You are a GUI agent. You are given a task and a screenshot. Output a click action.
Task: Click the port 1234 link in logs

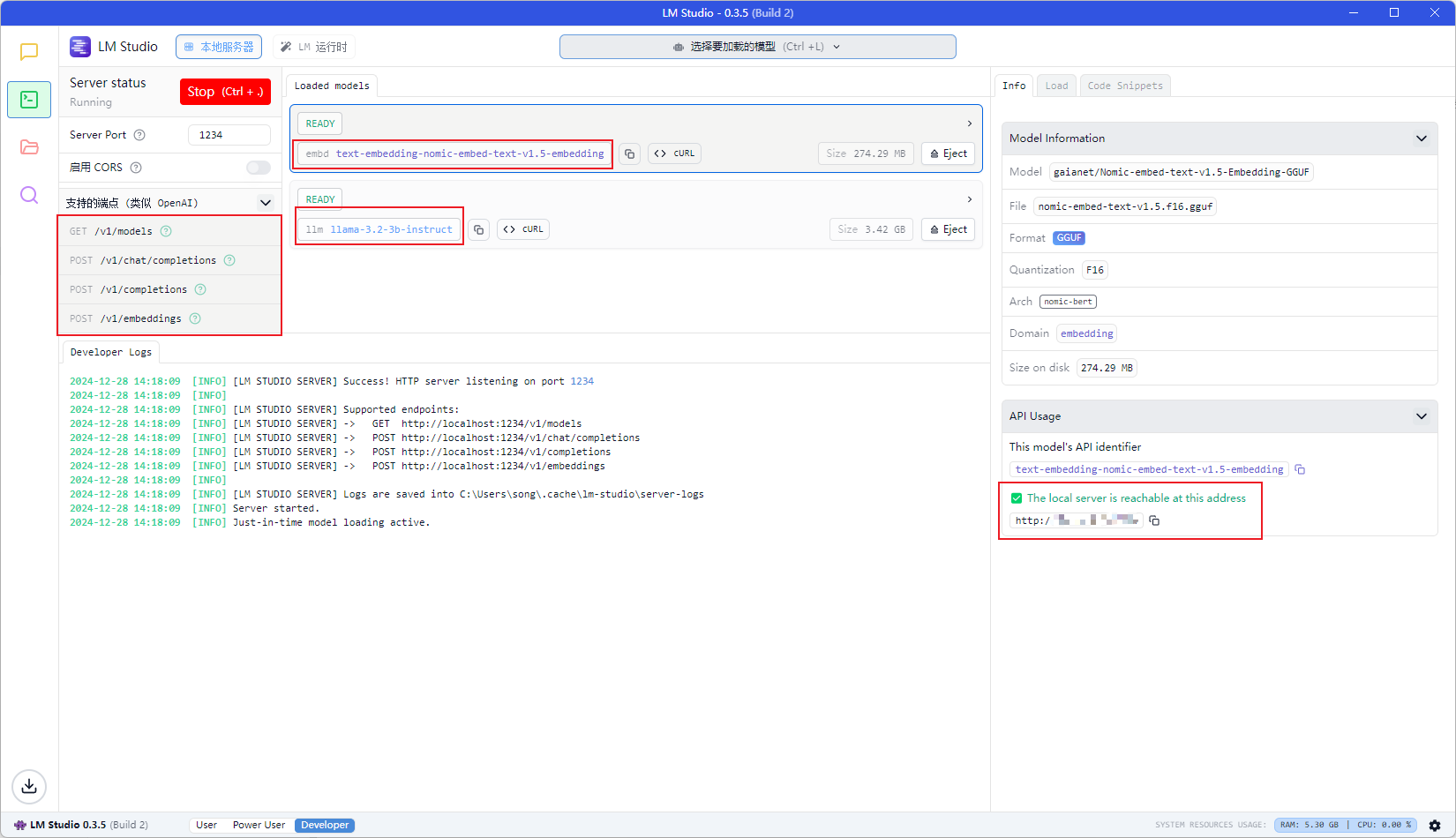[x=582, y=381]
